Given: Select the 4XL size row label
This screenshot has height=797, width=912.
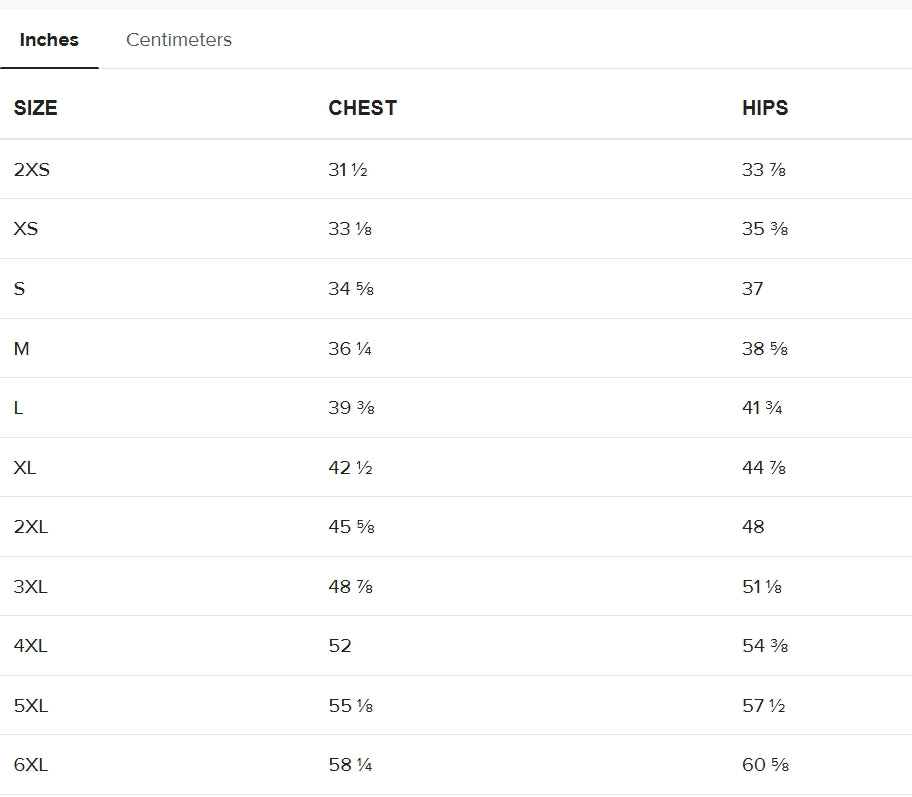Looking at the screenshot, I should (31, 646).
